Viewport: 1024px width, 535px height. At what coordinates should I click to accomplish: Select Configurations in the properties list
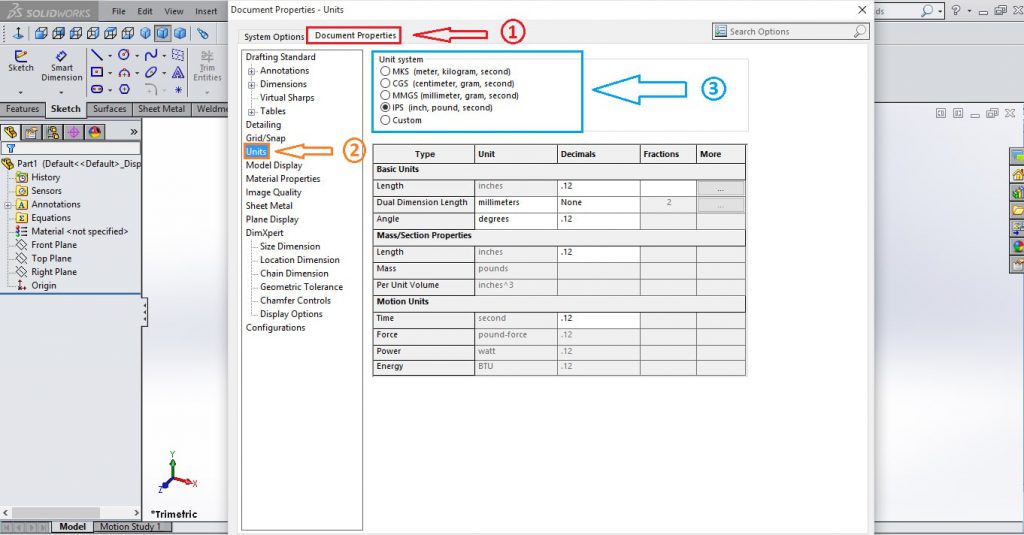point(275,327)
